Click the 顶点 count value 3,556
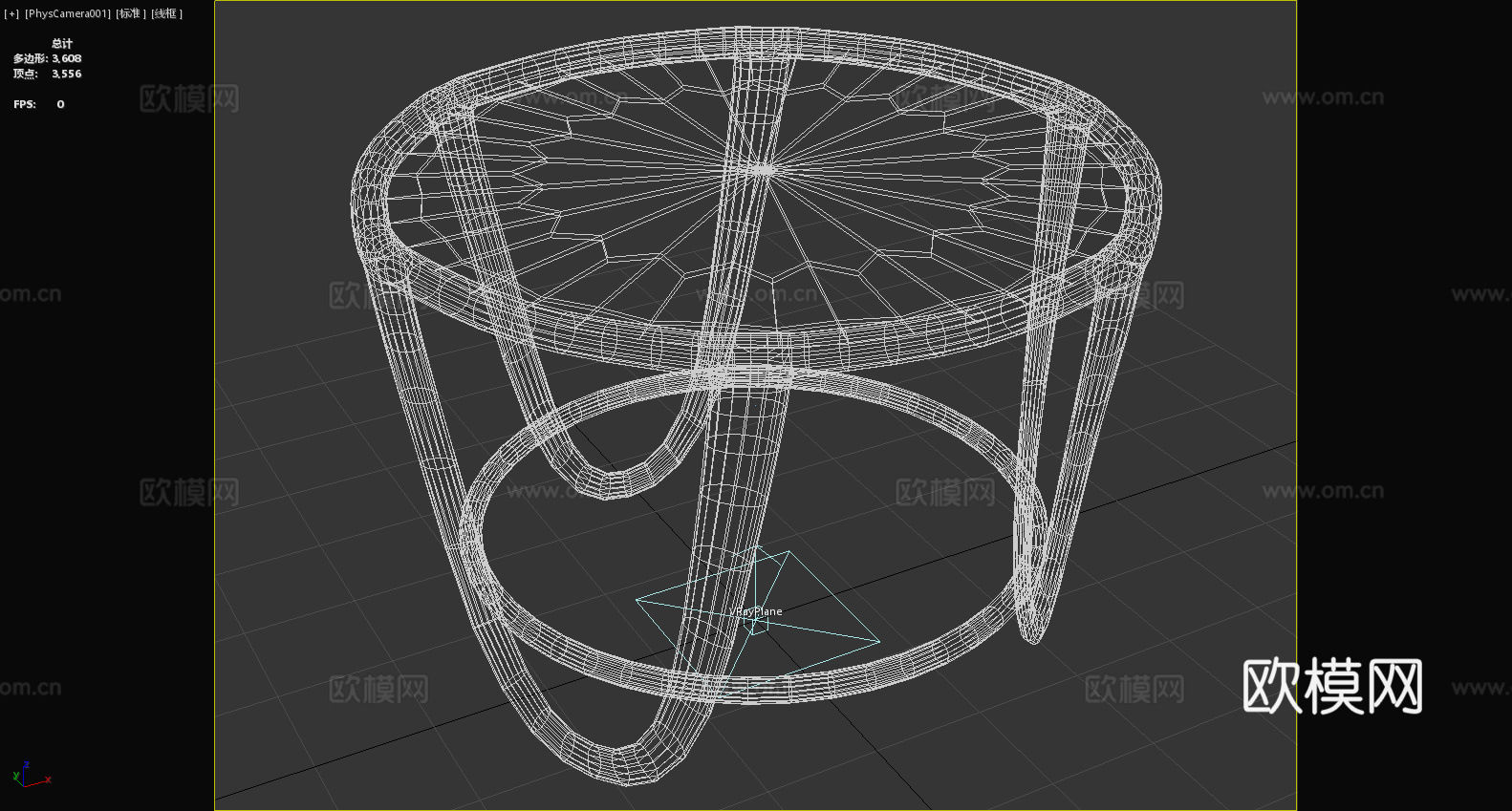The image size is (1512, 811). point(67,74)
